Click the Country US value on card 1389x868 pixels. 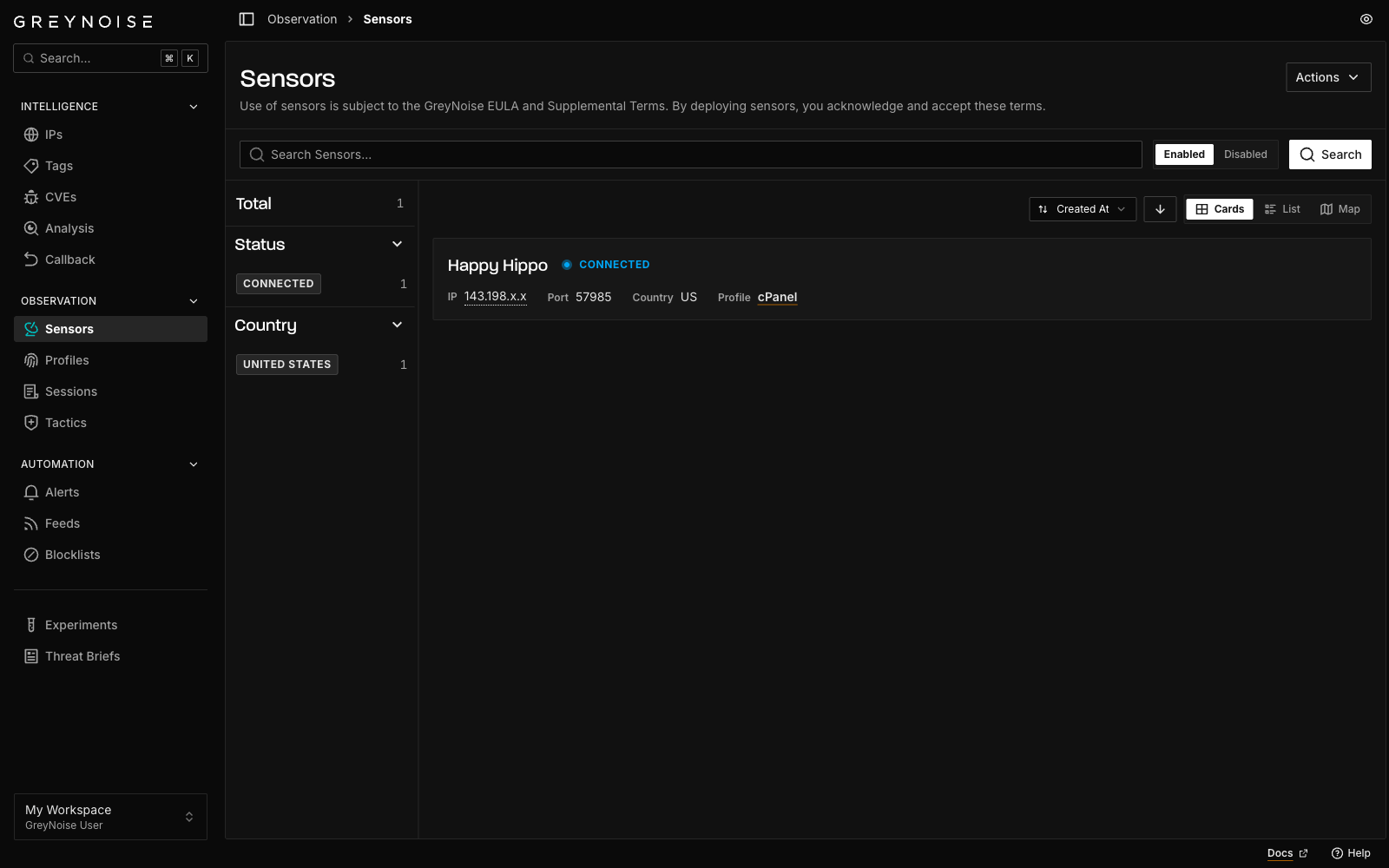tap(689, 297)
